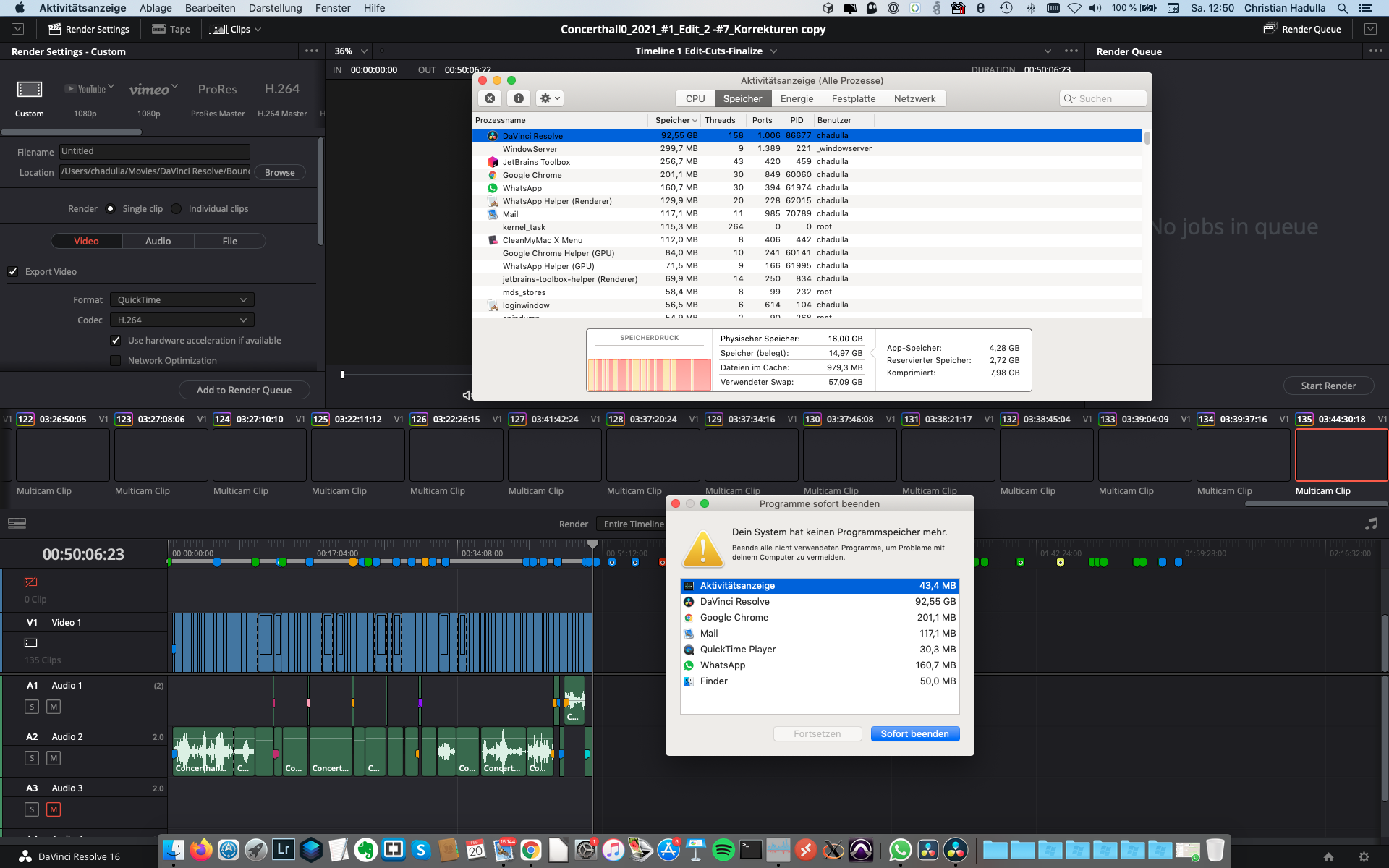Sort by the Speicher column header

click(676, 120)
